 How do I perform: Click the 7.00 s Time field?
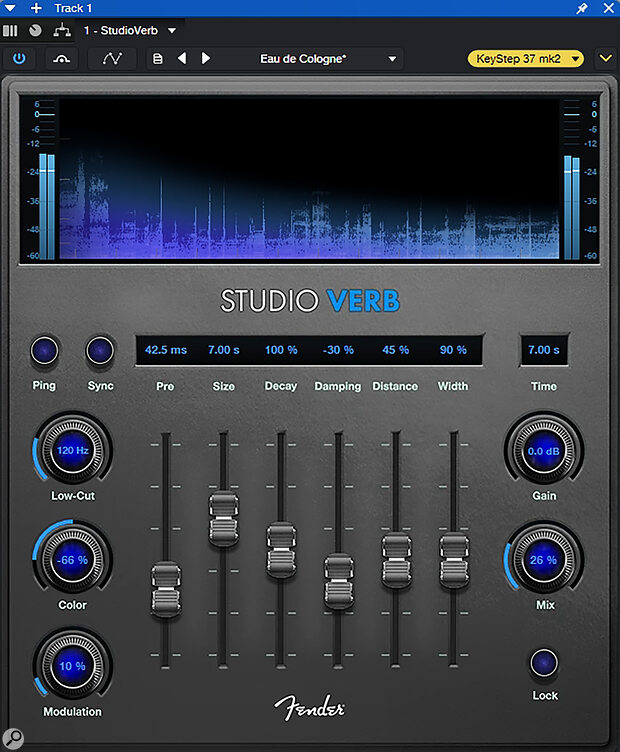pos(544,350)
